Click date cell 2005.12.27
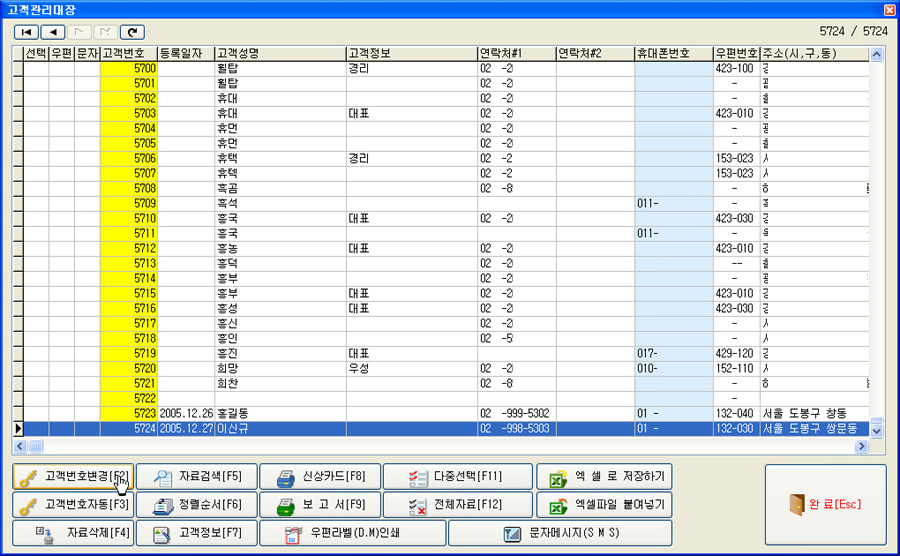 [186, 429]
